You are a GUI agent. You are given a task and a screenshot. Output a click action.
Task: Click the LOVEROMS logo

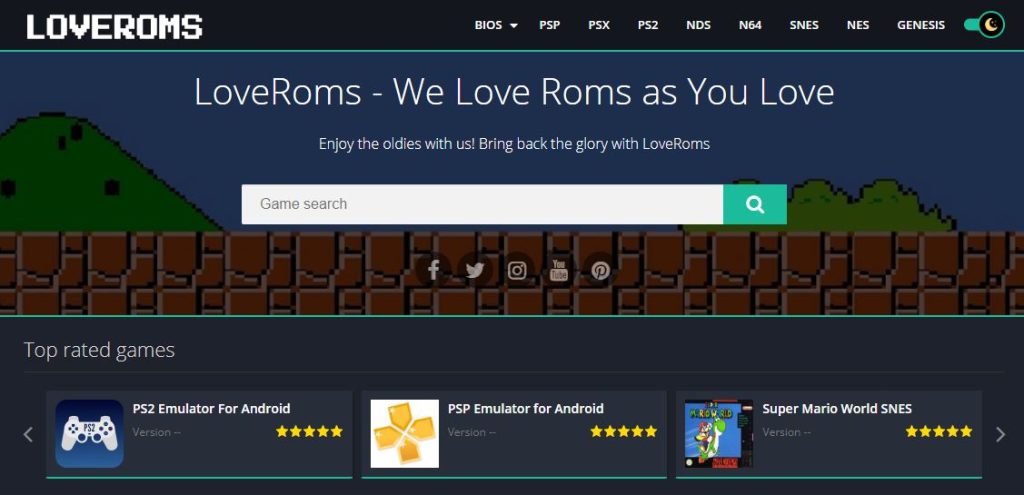(x=114, y=27)
